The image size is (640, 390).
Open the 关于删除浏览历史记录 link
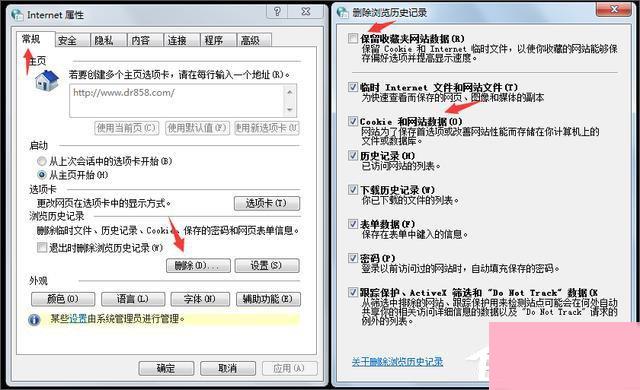coord(397,361)
